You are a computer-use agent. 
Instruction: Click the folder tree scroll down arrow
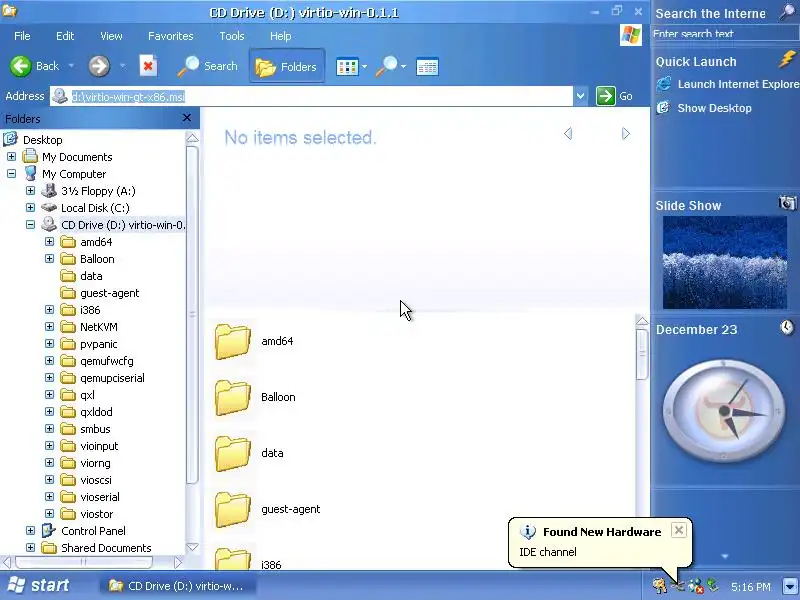192,547
